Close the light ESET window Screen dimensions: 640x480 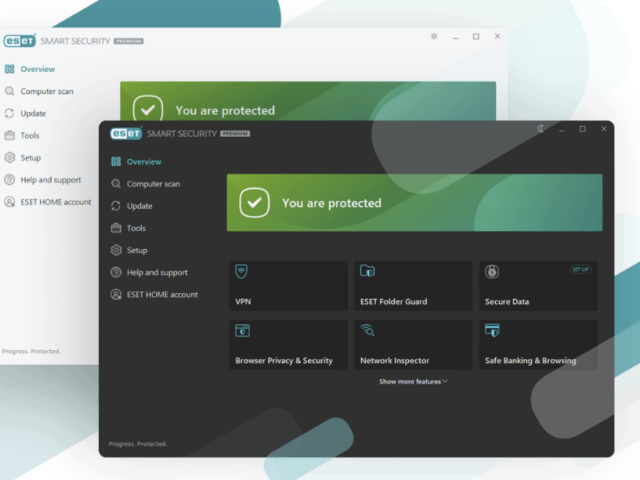coord(497,36)
